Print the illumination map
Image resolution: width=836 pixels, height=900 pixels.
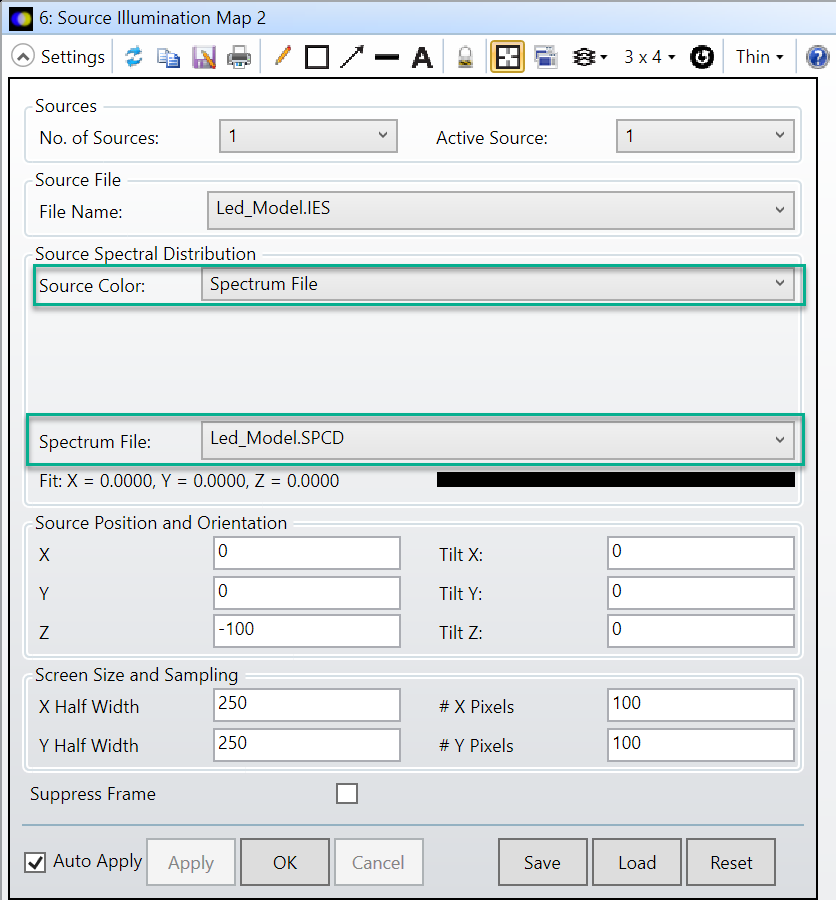coord(238,57)
